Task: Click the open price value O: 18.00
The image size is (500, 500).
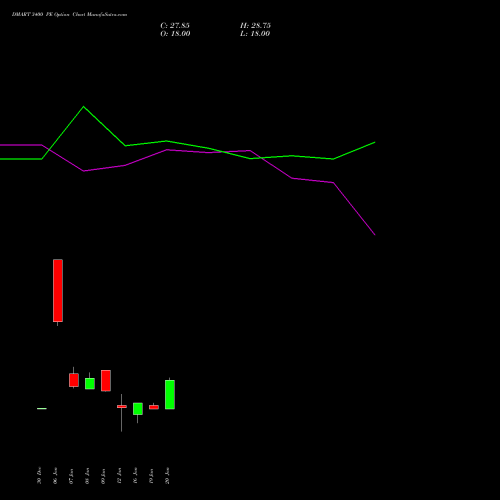Action: coord(175,34)
